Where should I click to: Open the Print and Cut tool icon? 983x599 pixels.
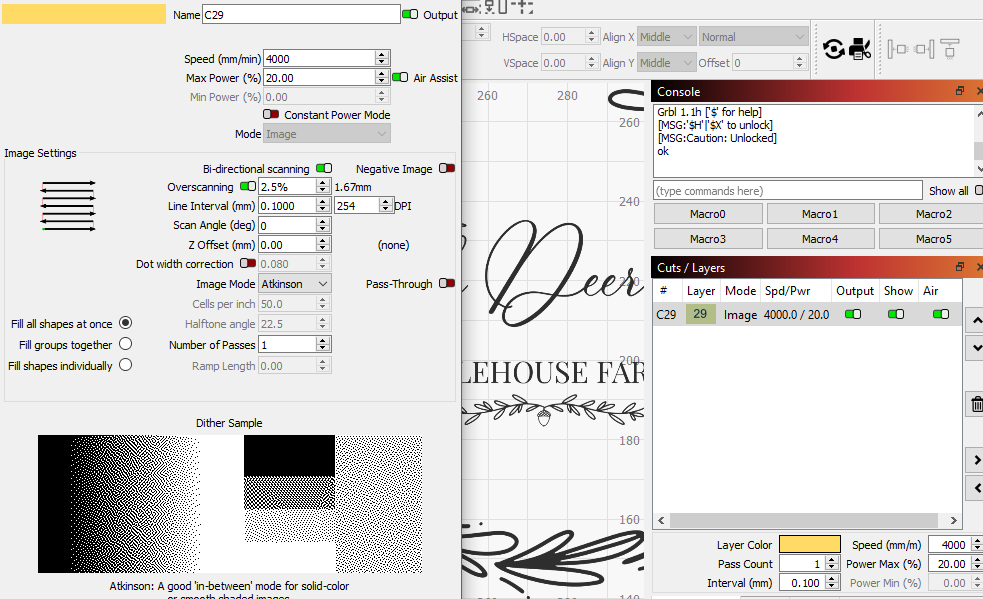[x=860, y=49]
